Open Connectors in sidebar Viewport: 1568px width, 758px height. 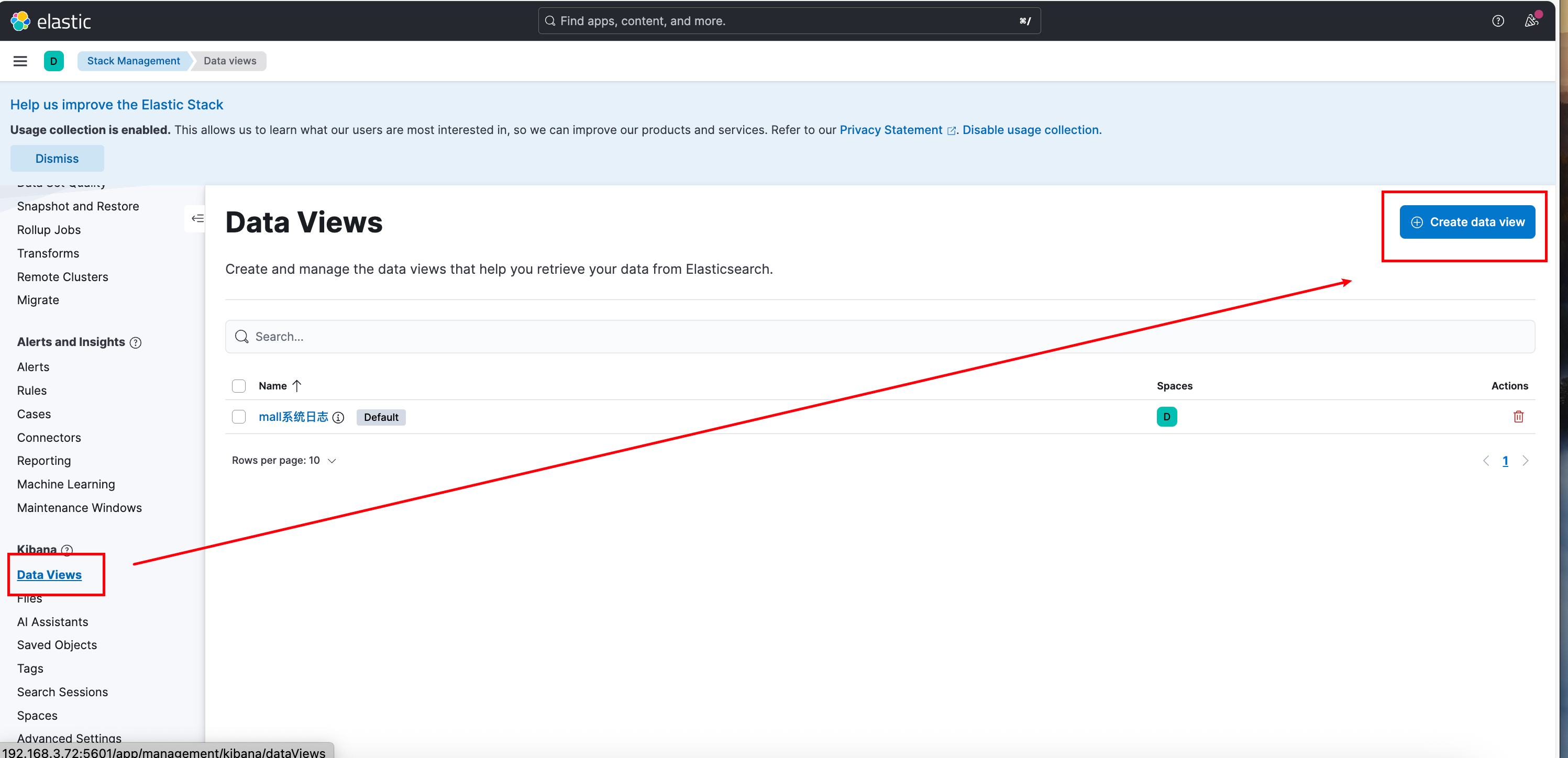click(49, 438)
